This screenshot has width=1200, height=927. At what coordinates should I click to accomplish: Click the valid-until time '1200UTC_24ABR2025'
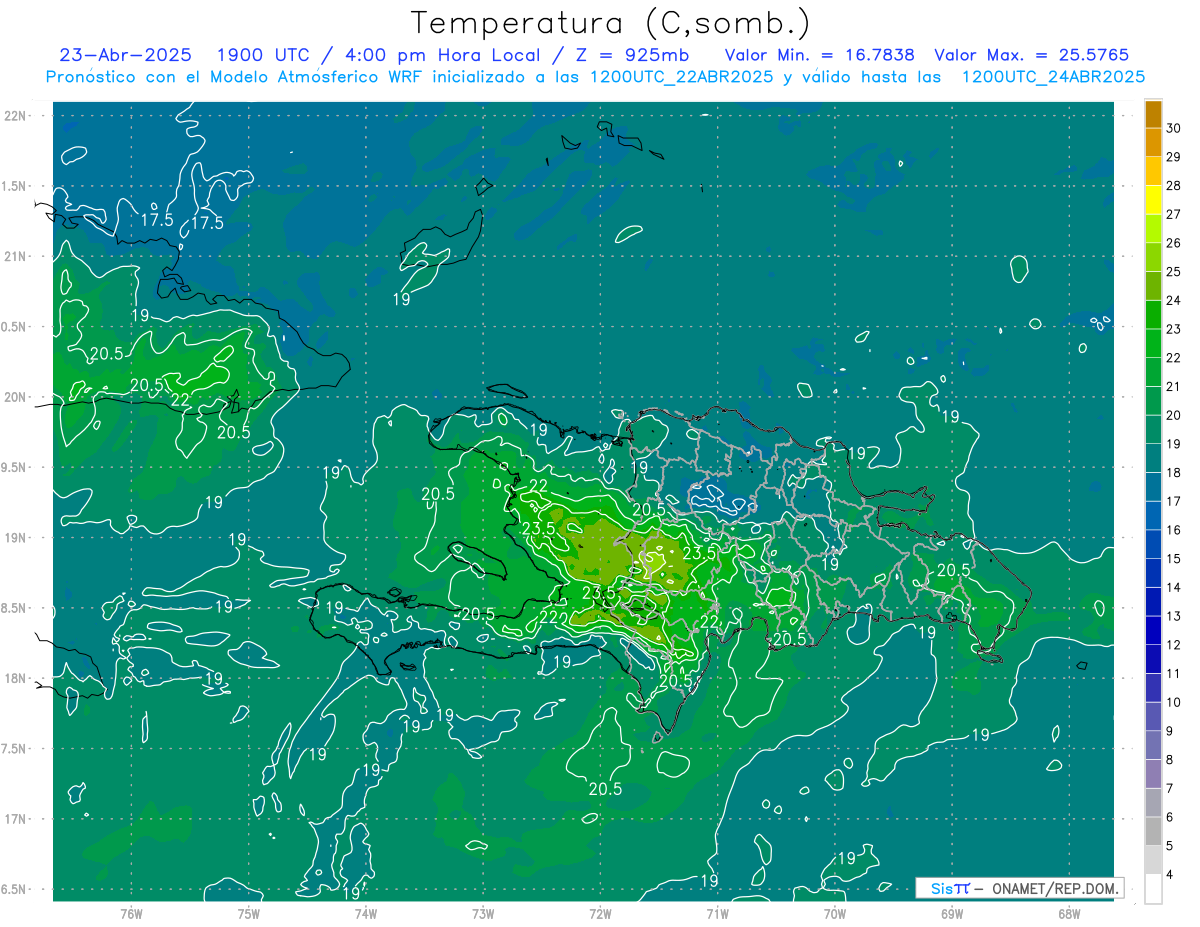1053,77
